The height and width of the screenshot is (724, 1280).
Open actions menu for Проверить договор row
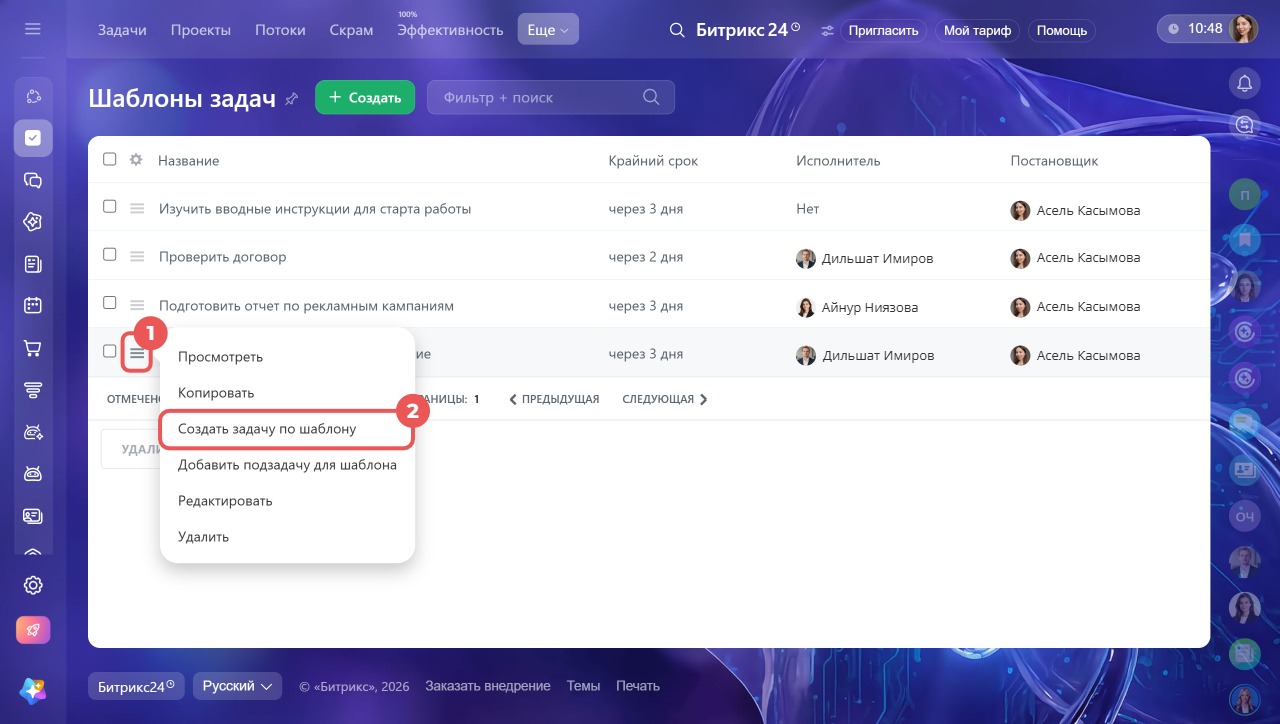coord(138,257)
